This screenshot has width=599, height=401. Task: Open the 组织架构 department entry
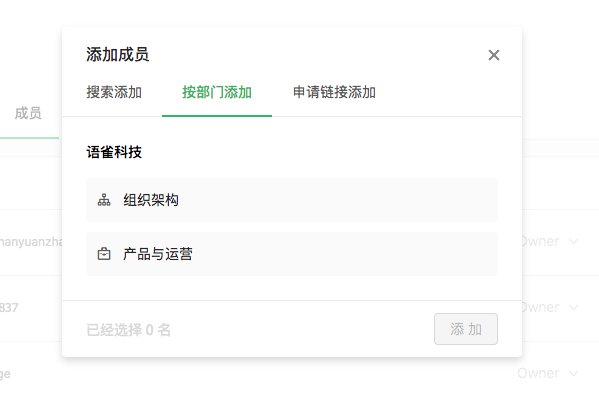pyautogui.click(x=292, y=200)
